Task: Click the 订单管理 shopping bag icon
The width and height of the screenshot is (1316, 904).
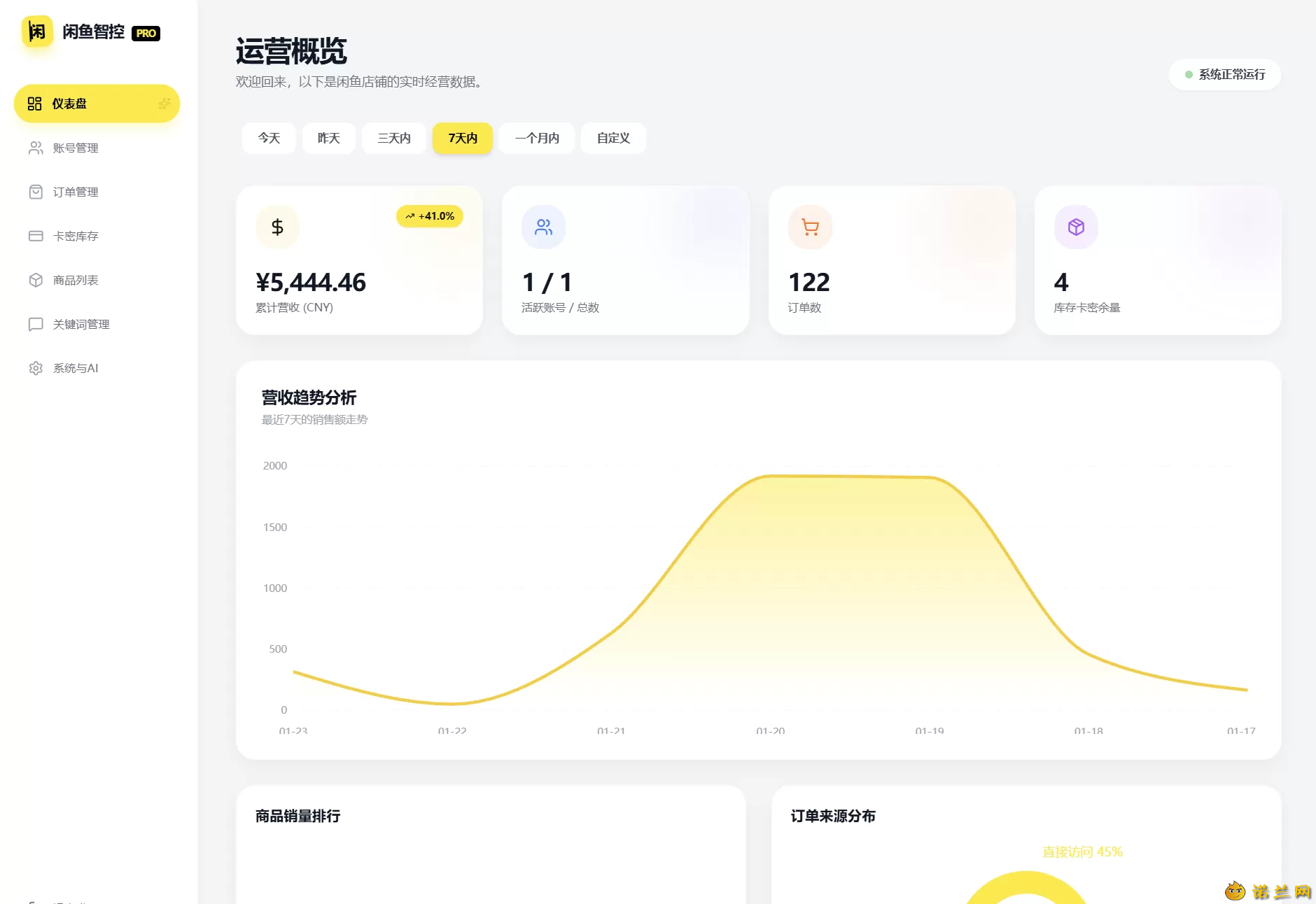Action: pyautogui.click(x=36, y=192)
